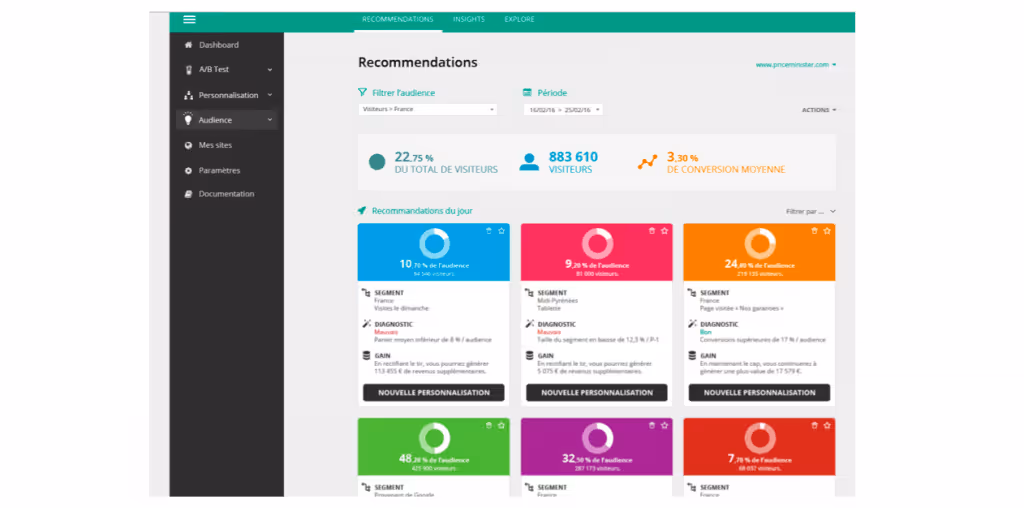The width and height of the screenshot is (1024, 508).
Task: Switch to the RECOMMENDATIONS tab
Action: tap(398, 20)
